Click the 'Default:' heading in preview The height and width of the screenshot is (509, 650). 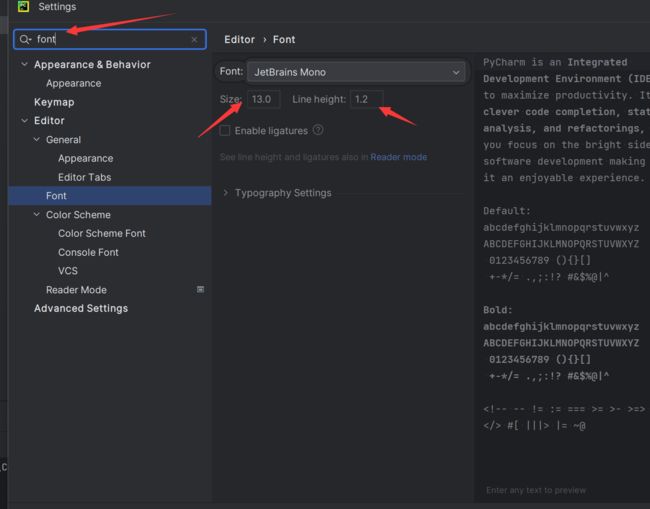[507, 211]
